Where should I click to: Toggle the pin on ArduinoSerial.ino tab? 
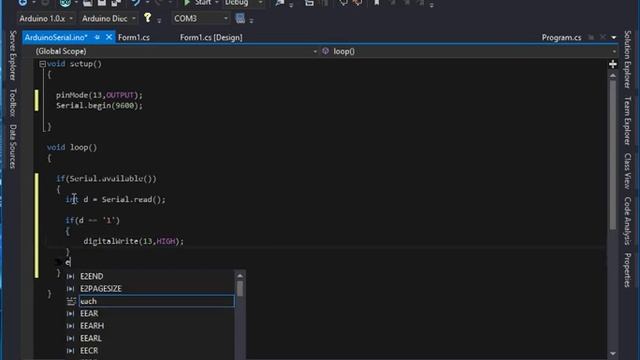coord(97,37)
